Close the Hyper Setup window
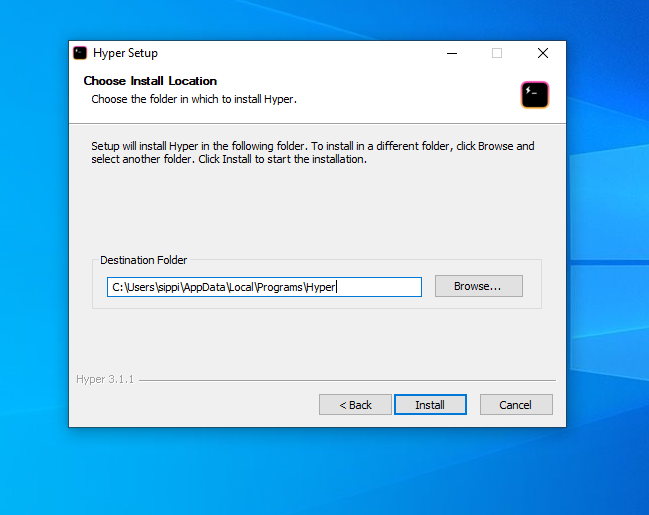 pyautogui.click(x=543, y=53)
